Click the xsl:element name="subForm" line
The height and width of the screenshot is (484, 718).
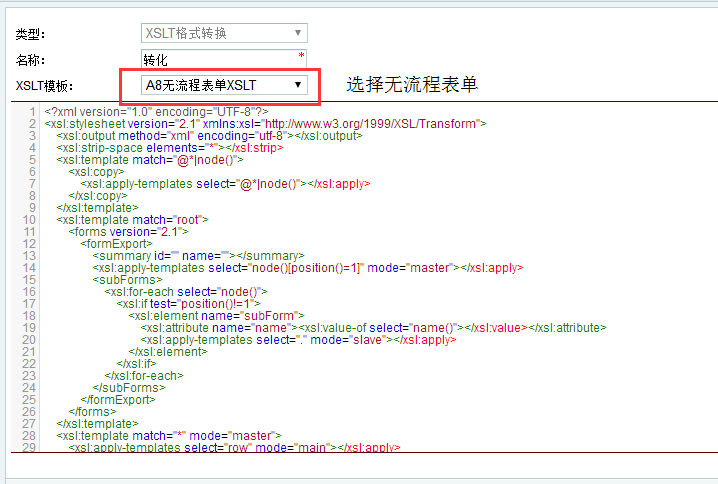(217, 315)
